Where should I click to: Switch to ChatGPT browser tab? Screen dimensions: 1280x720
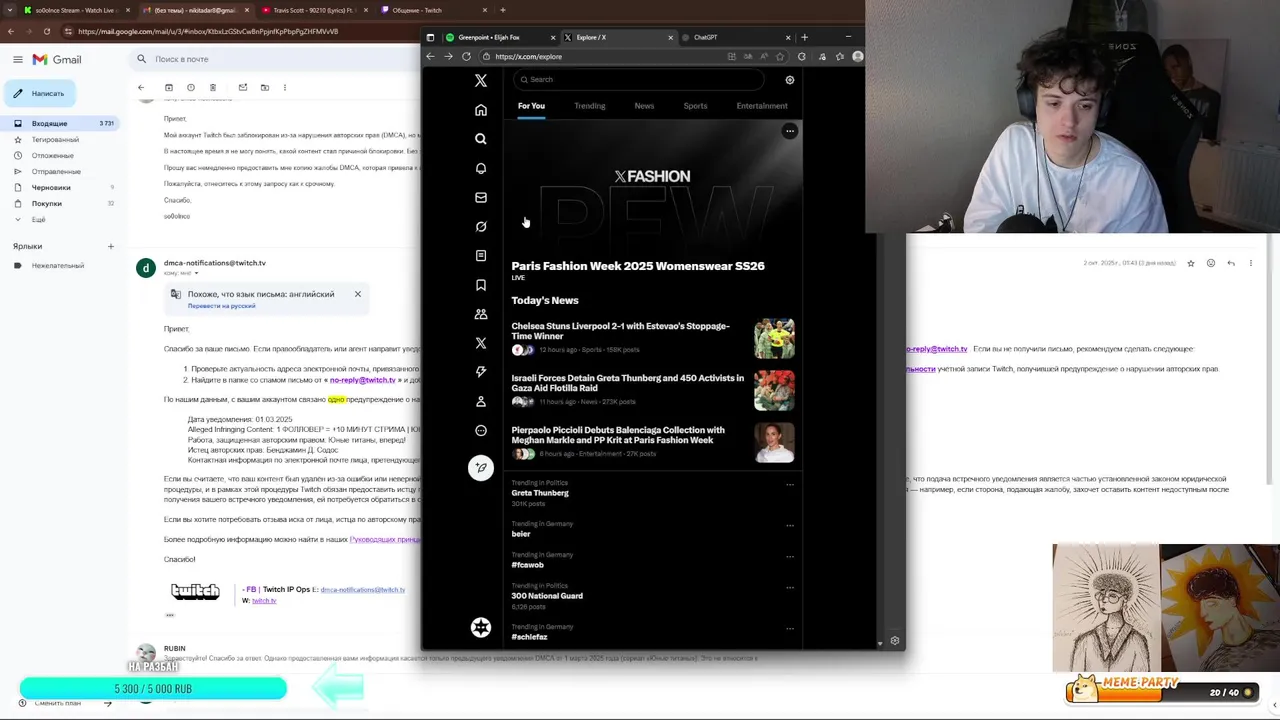(x=737, y=38)
